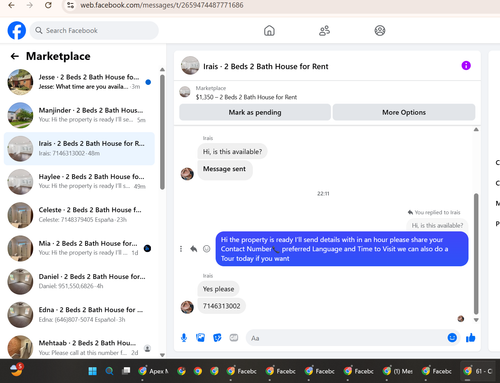Click the phone number 7146313002 message
This screenshot has width=500, height=383.
click(x=222, y=306)
